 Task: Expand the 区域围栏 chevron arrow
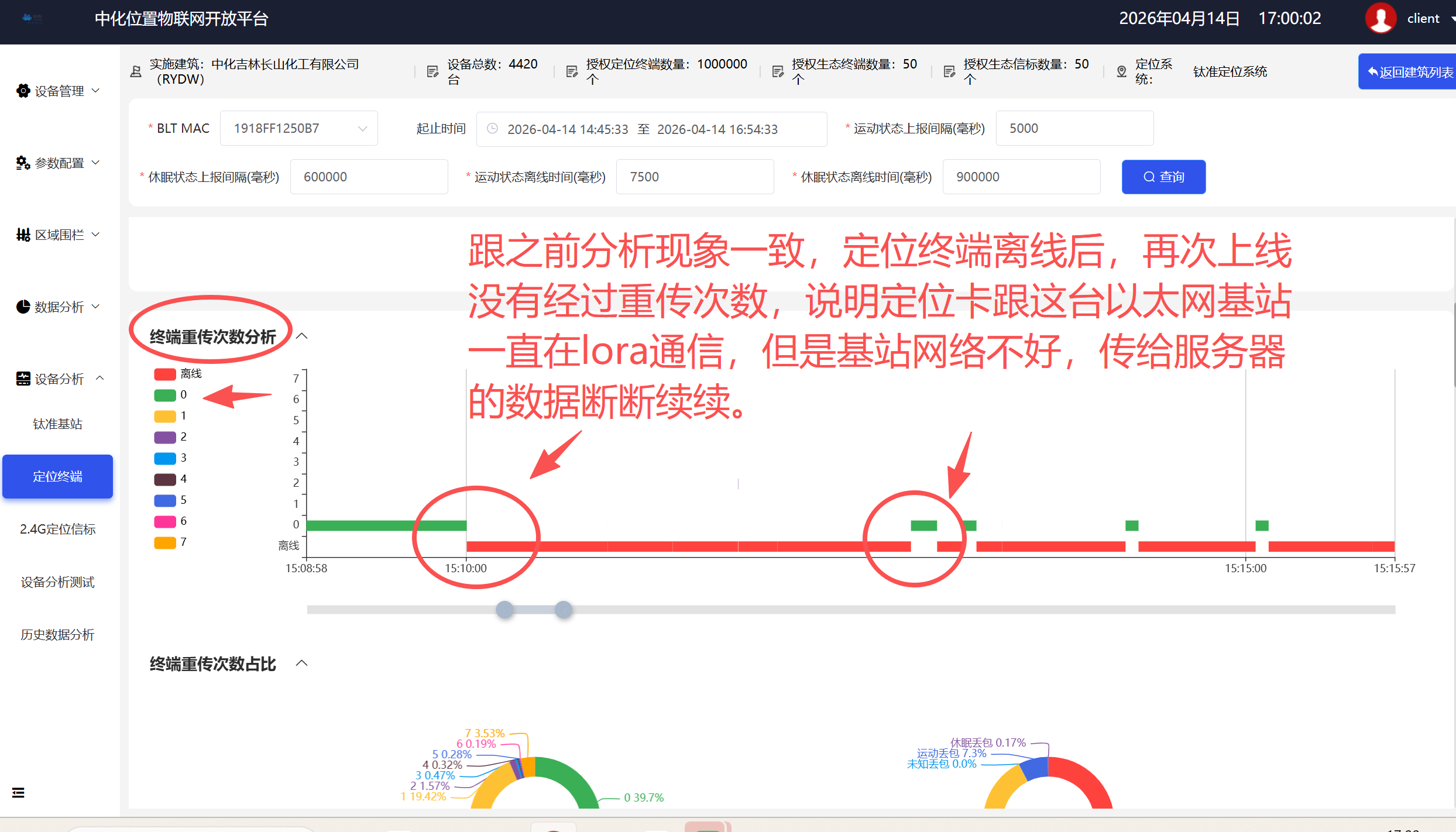96,234
